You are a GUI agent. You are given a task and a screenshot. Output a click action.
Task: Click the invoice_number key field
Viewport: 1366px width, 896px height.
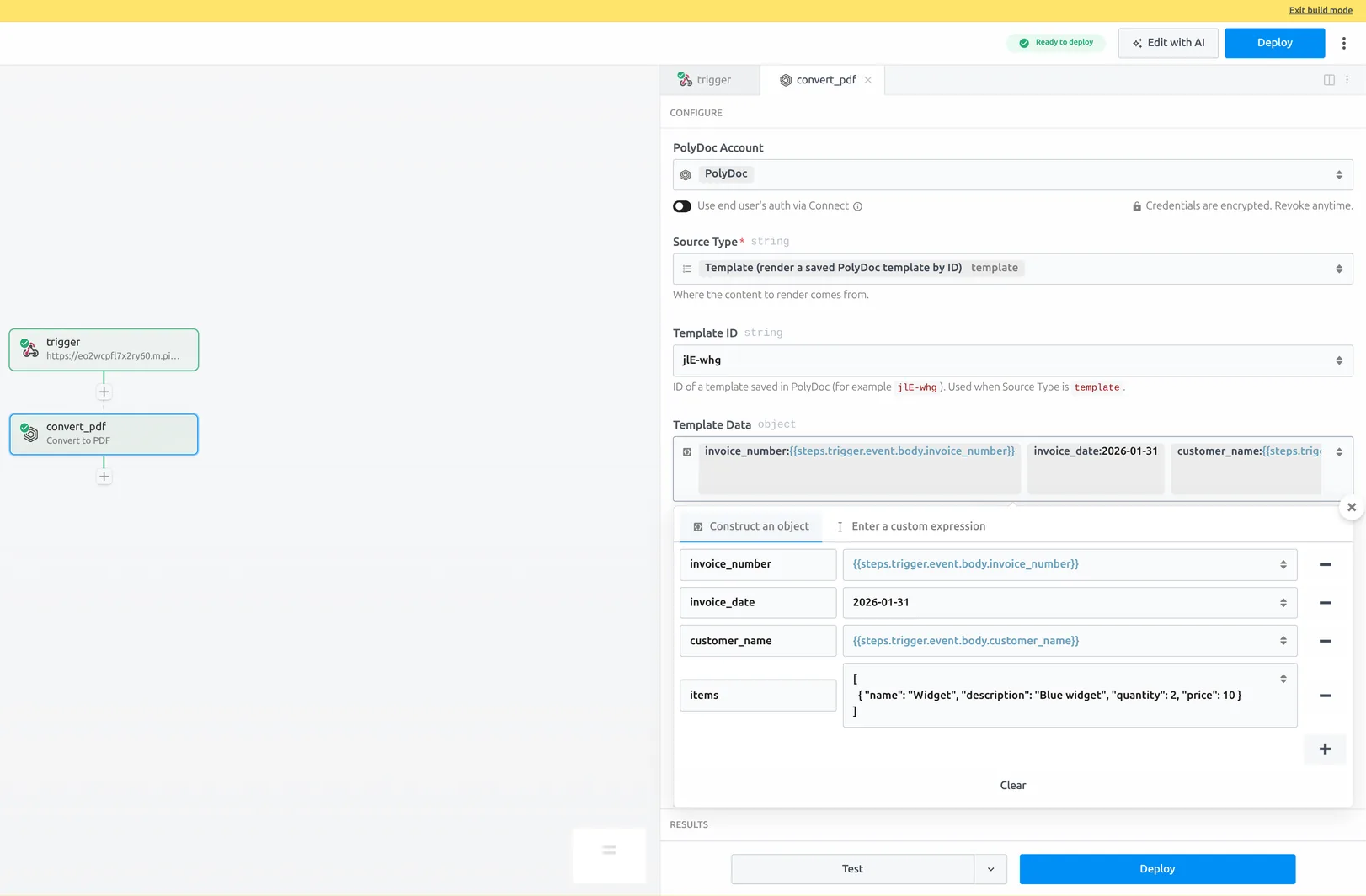[758, 564]
